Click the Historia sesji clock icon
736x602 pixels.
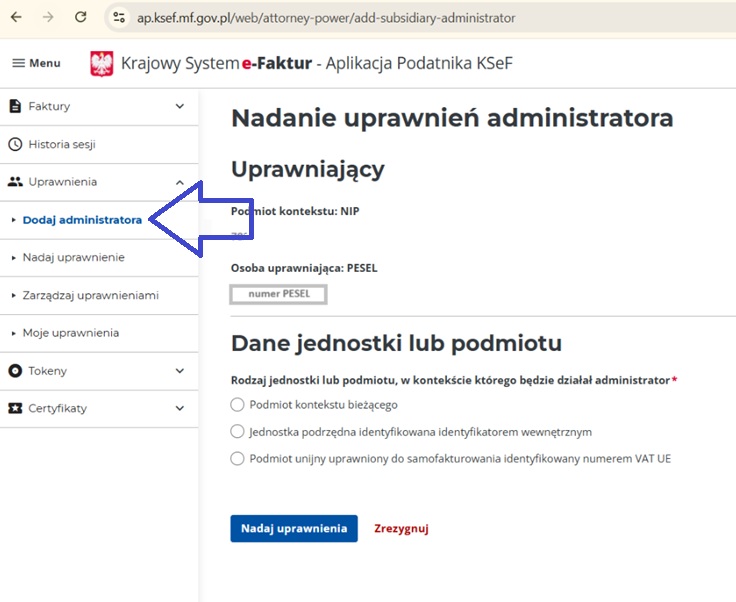click(15, 144)
